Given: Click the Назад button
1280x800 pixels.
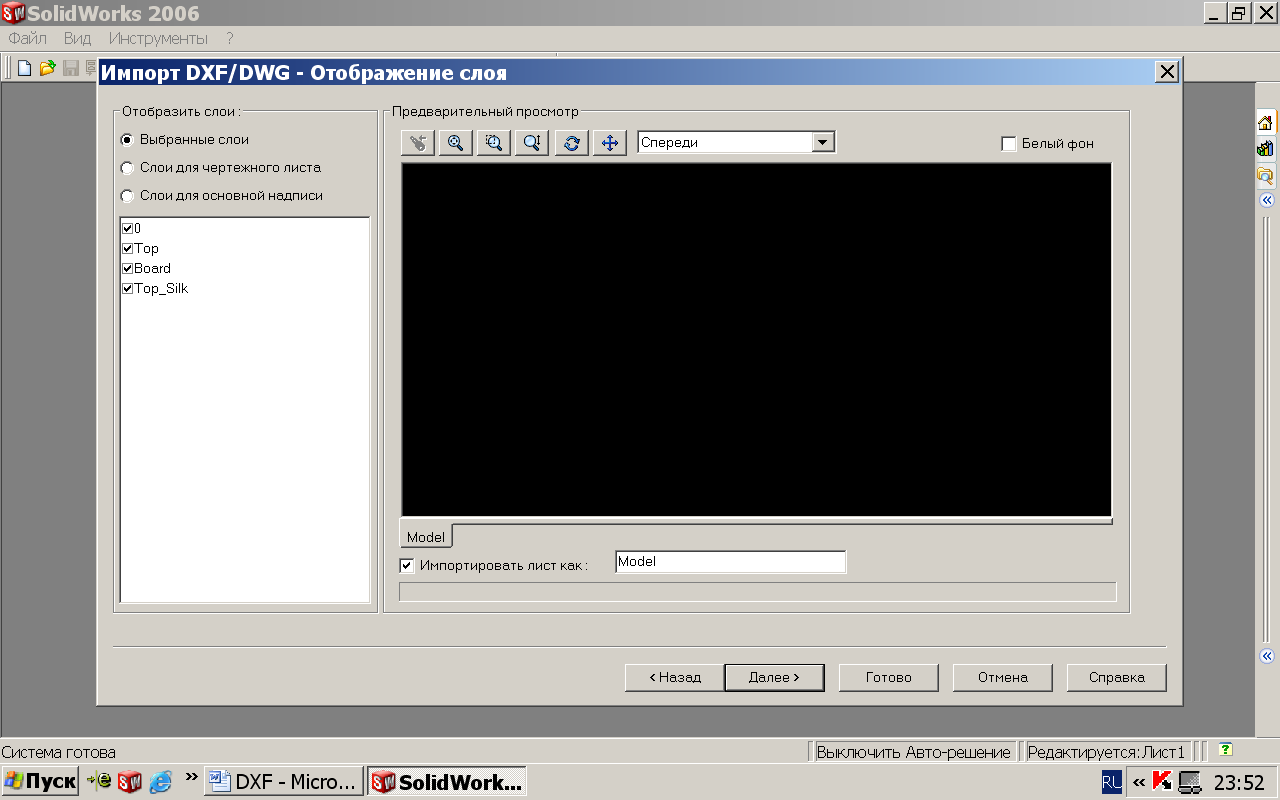Looking at the screenshot, I should 674,677.
